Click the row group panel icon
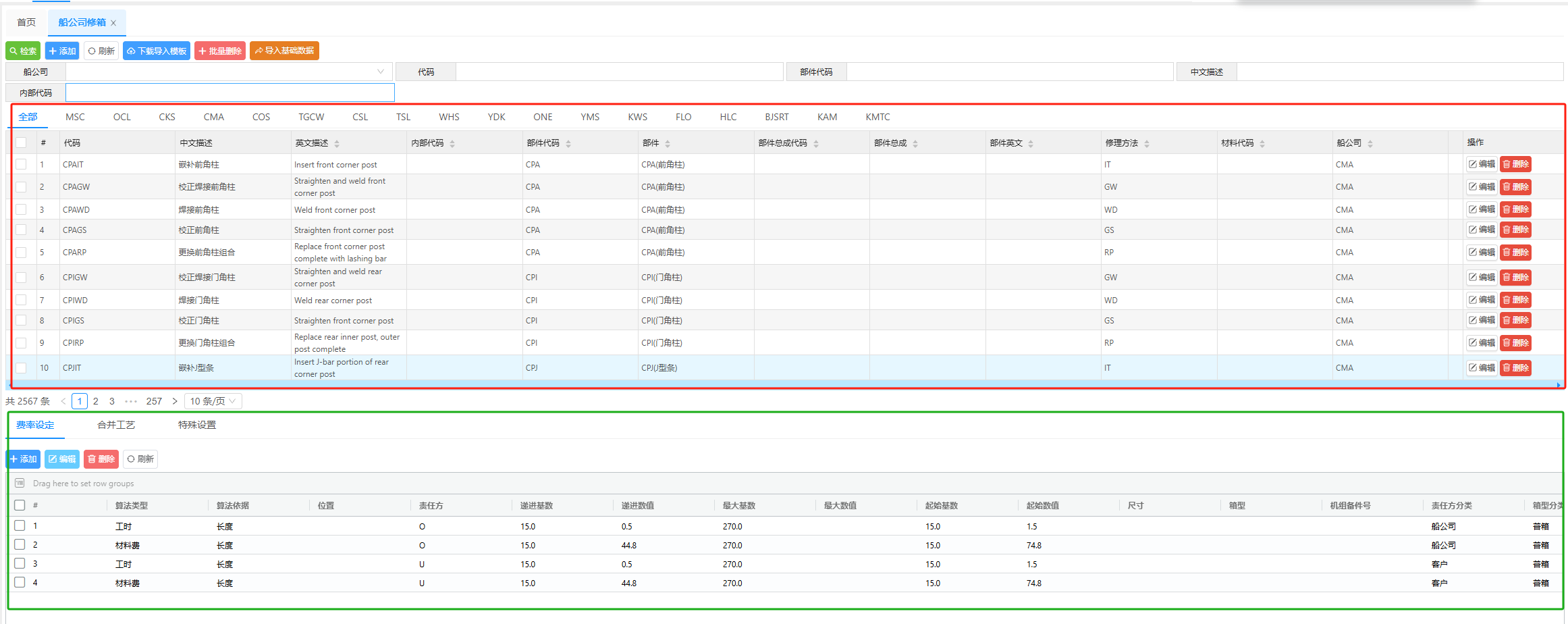 (20, 484)
